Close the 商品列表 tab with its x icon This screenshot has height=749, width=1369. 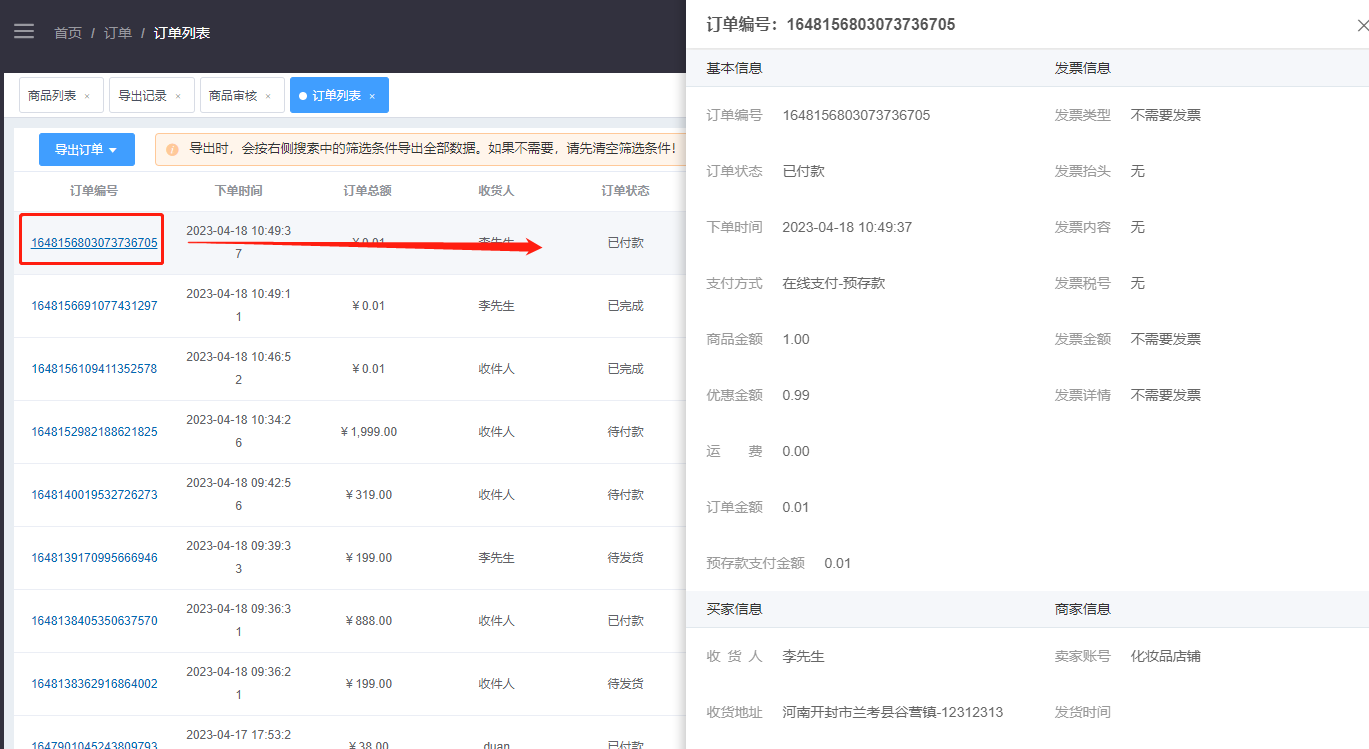[87, 96]
